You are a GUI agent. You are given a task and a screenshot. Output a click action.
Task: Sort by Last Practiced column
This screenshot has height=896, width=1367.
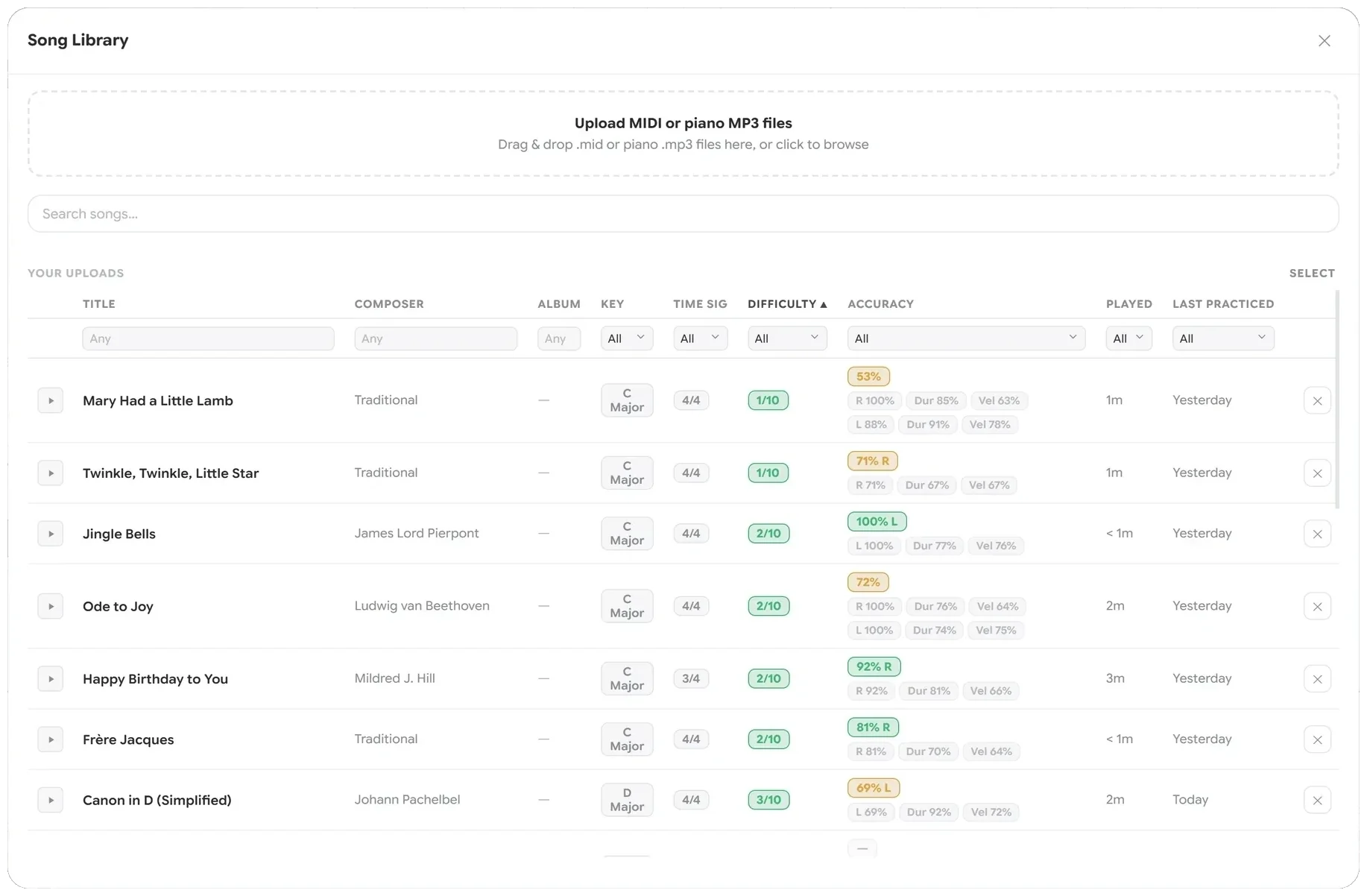point(1223,304)
